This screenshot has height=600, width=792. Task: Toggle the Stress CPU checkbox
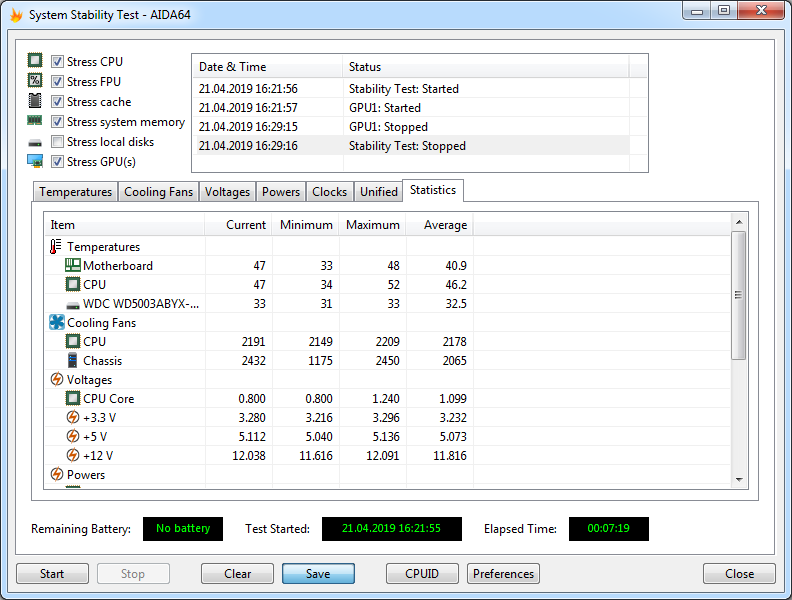click(x=58, y=62)
